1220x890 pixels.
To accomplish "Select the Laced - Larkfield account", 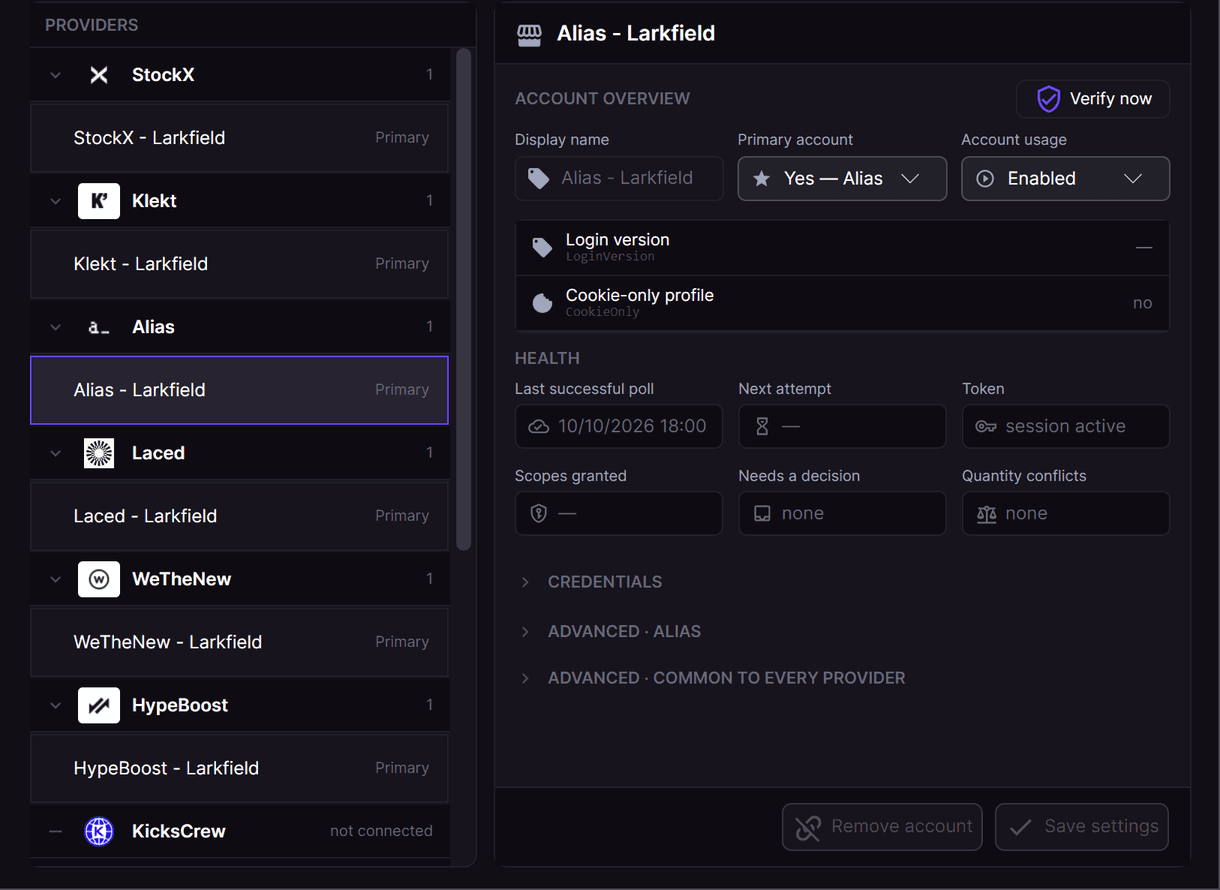I will pos(240,516).
